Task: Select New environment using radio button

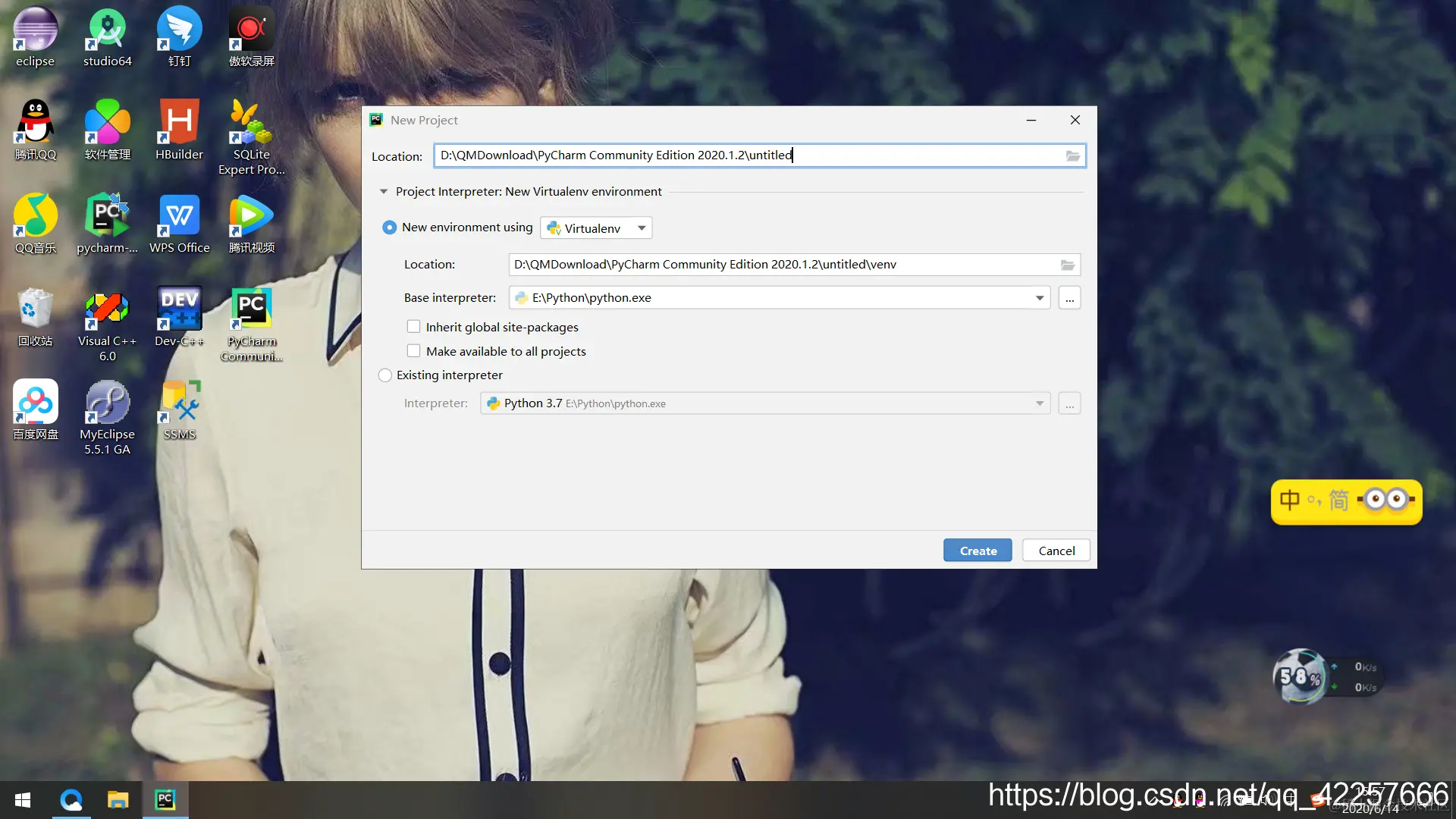Action: pyautogui.click(x=389, y=227)
